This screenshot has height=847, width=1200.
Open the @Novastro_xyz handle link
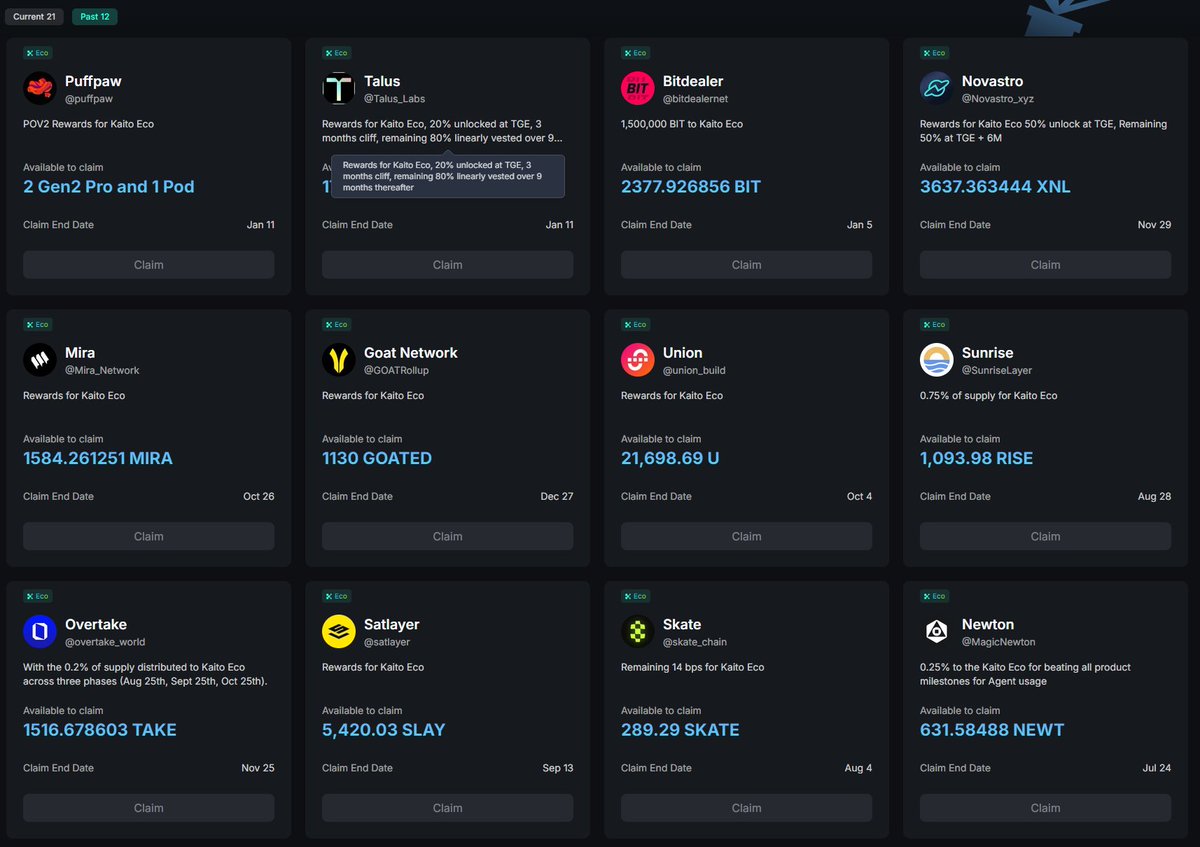click(998, 99)
